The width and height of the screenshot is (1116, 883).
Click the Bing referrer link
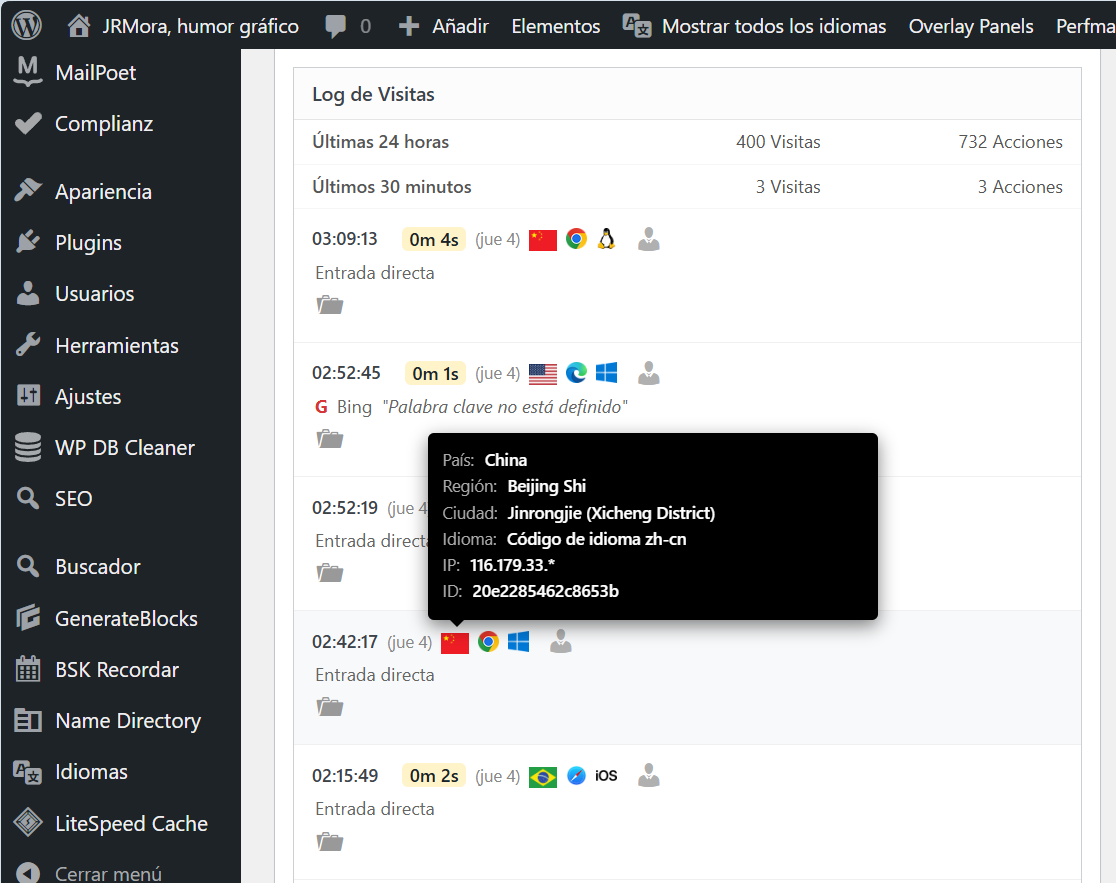tap(354, 406)
